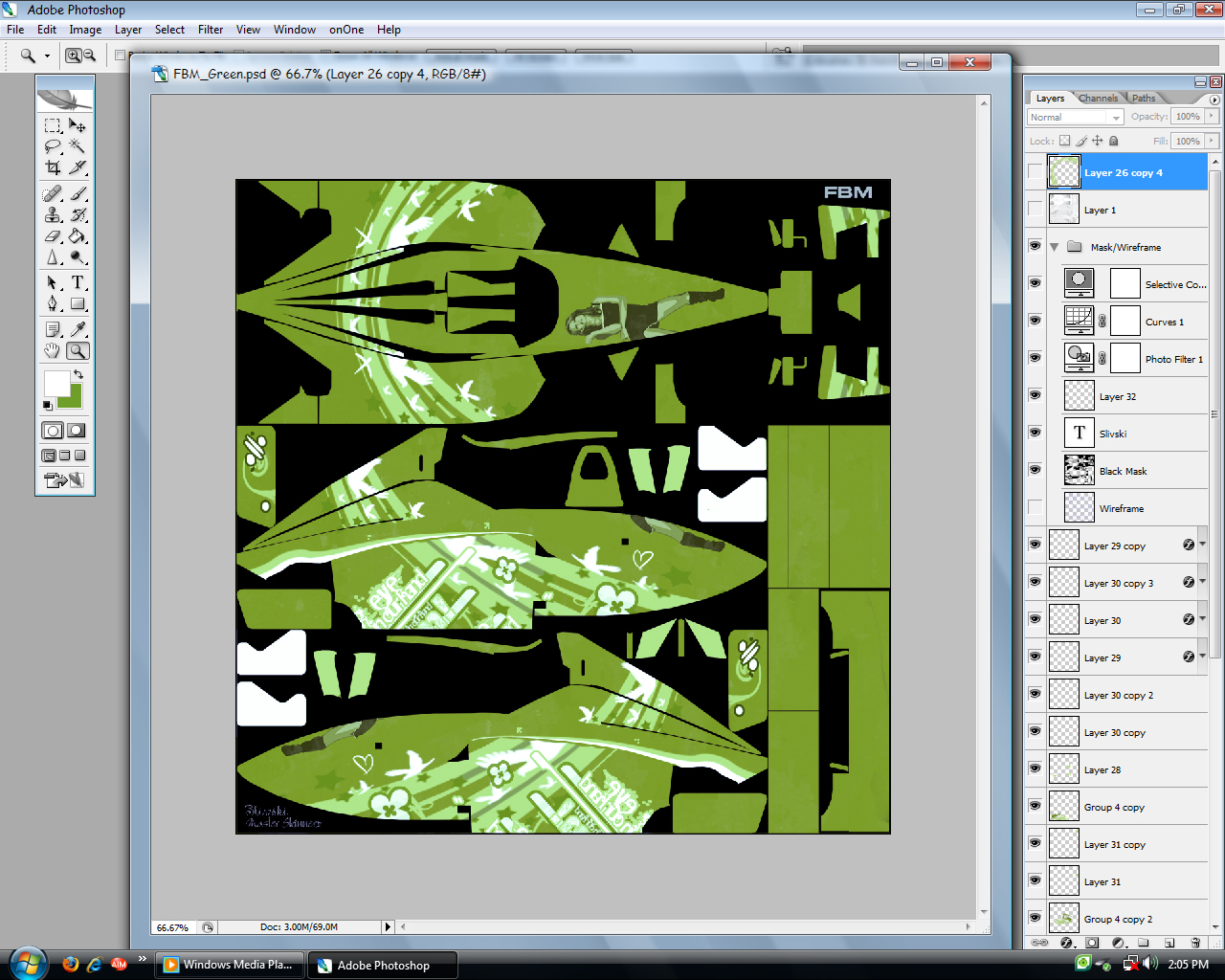The height and width of the screenshot is (980, 1225).
Task: Open layer style fx menu
Action: click(x=1066, y=943)
